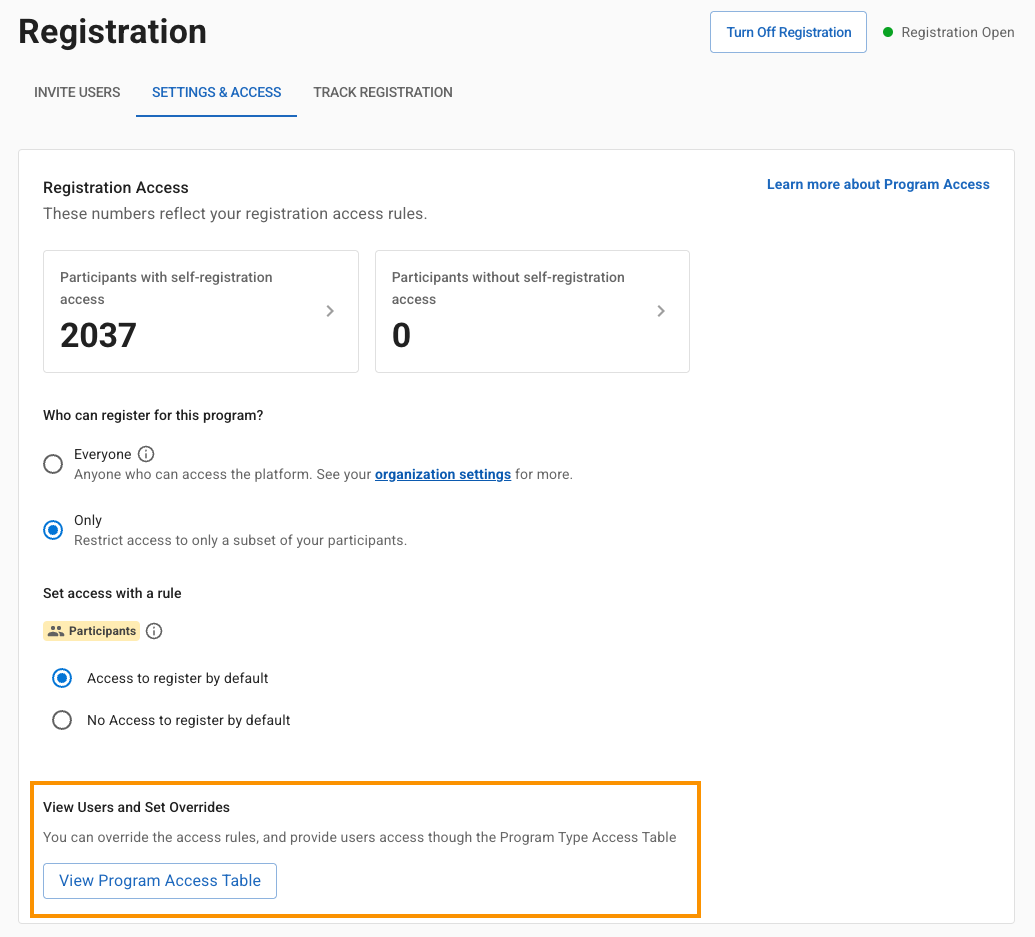The height and width of the screenshot is (937, 1035).
Task: Click the 2037 participants count
Action: coord(98,336)
